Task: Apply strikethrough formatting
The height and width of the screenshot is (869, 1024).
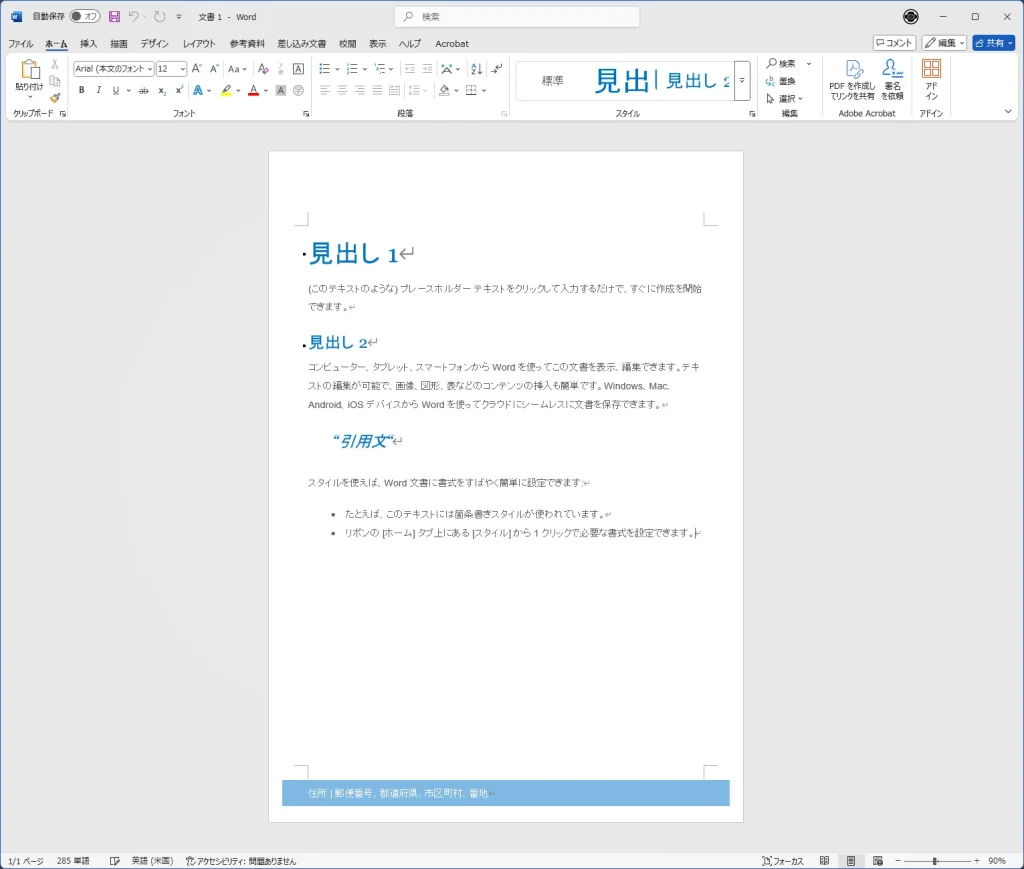Action: (143, 90)
